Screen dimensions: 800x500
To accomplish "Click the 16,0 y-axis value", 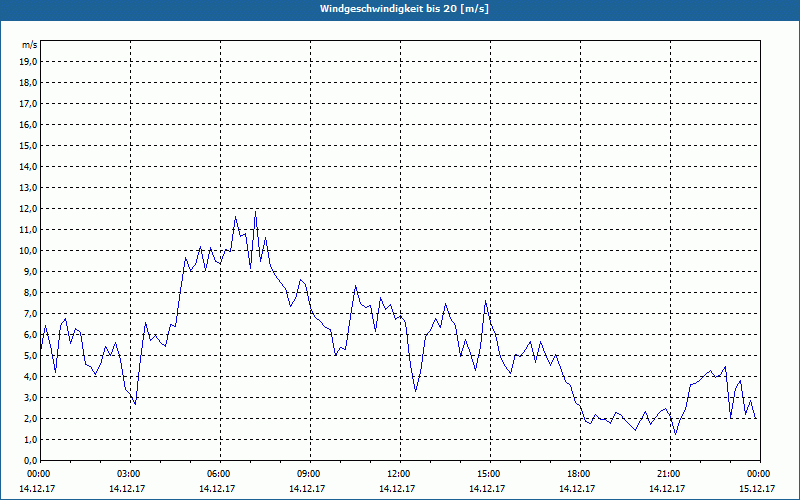I will pos(28,124).
